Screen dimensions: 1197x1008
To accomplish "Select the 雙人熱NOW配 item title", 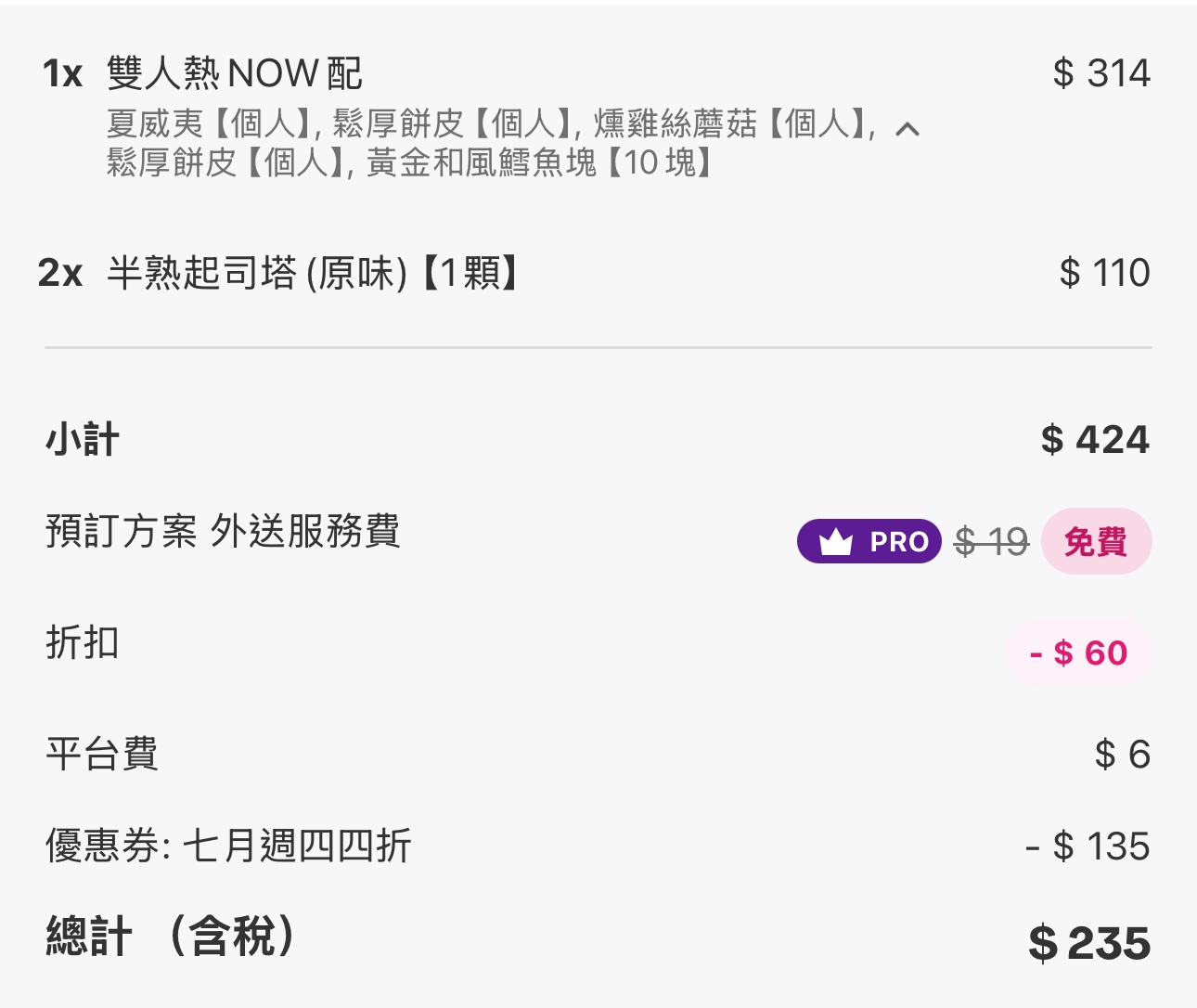I will click(x=234, y=73).
